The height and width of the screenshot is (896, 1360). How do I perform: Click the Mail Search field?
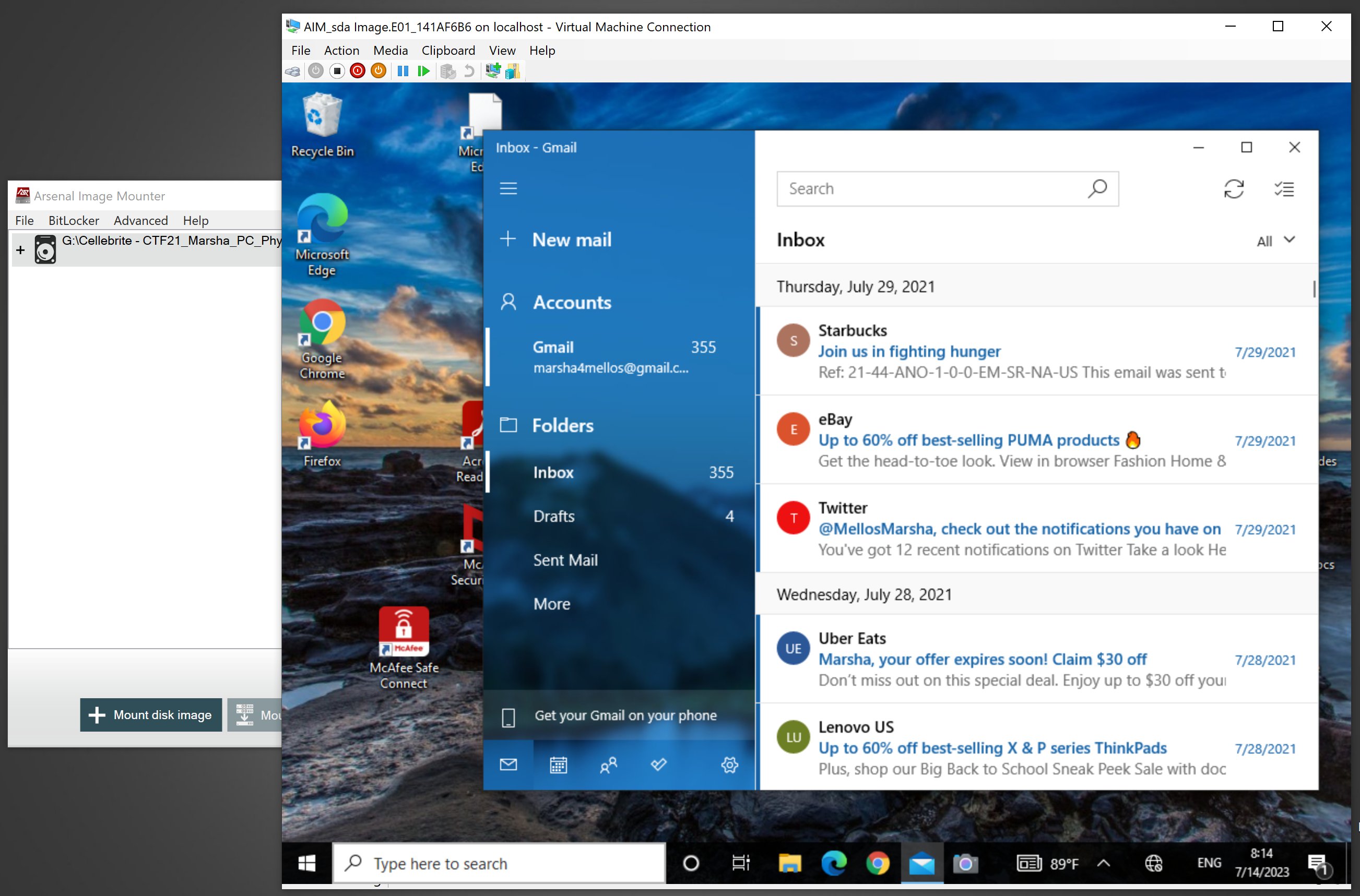click(x=932, y=188)
